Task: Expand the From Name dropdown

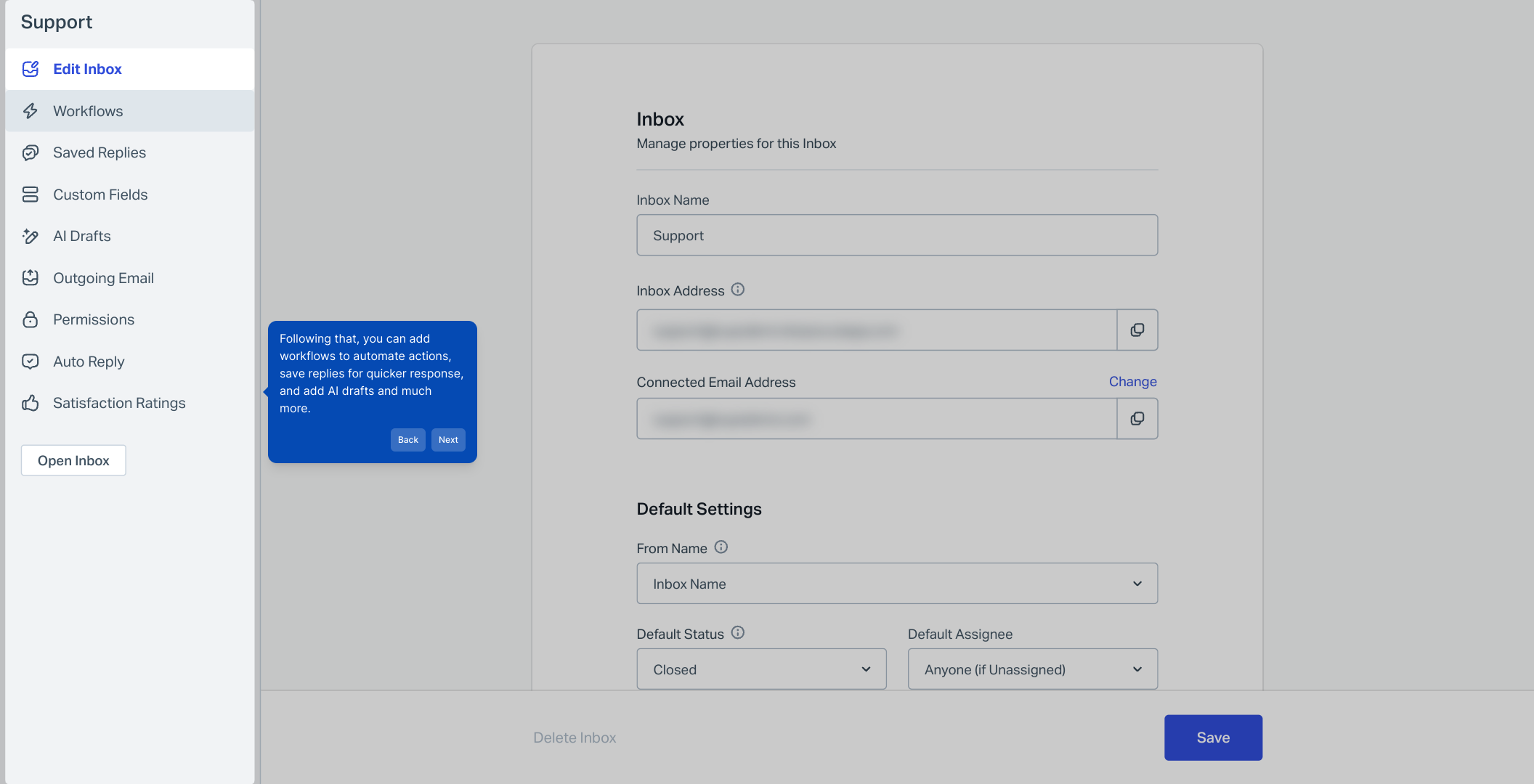Action: coord(897,584)
